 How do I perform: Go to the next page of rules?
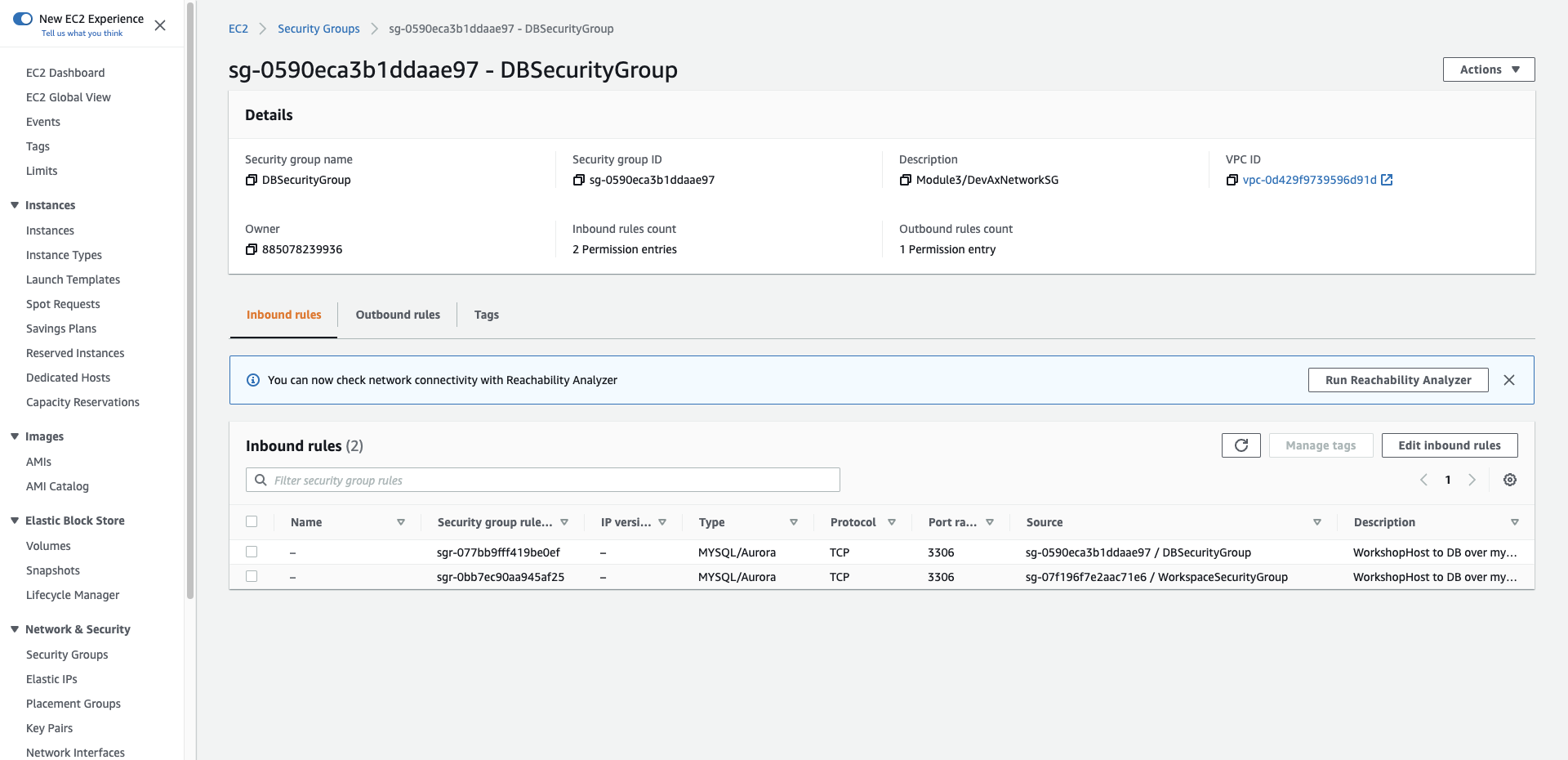(x=1472, y=480)
